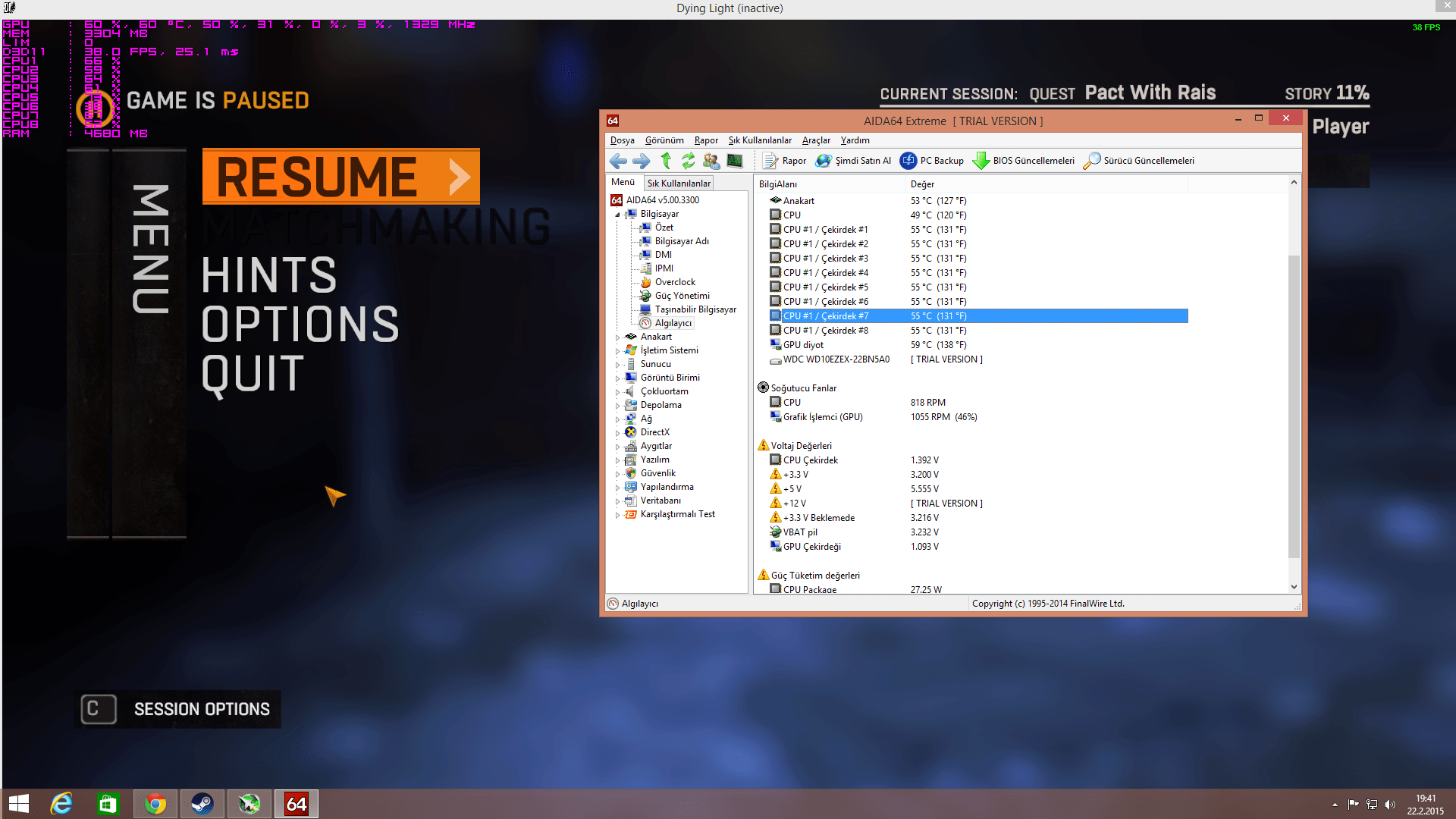Click the speaker volume icon in system tray

coord(1390,805)
